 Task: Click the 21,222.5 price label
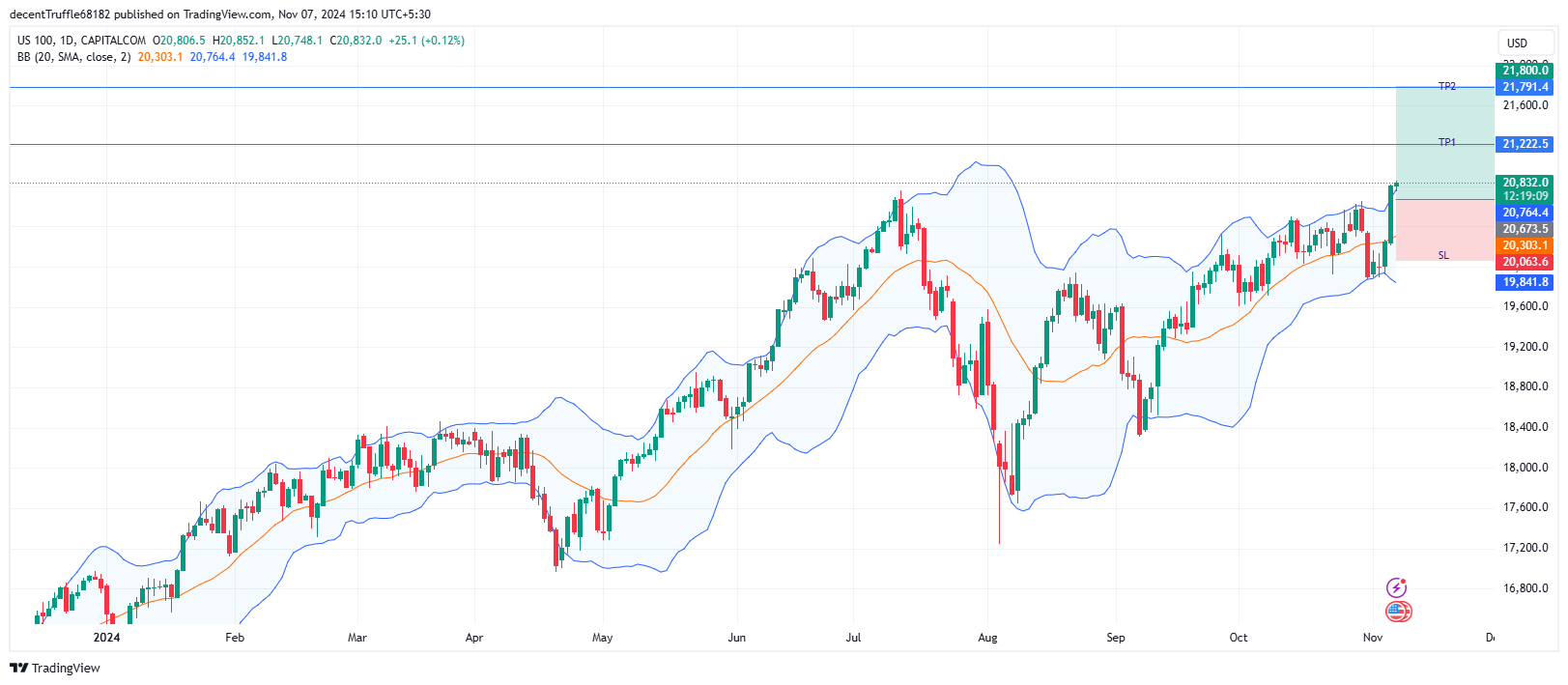[1525, 144]
